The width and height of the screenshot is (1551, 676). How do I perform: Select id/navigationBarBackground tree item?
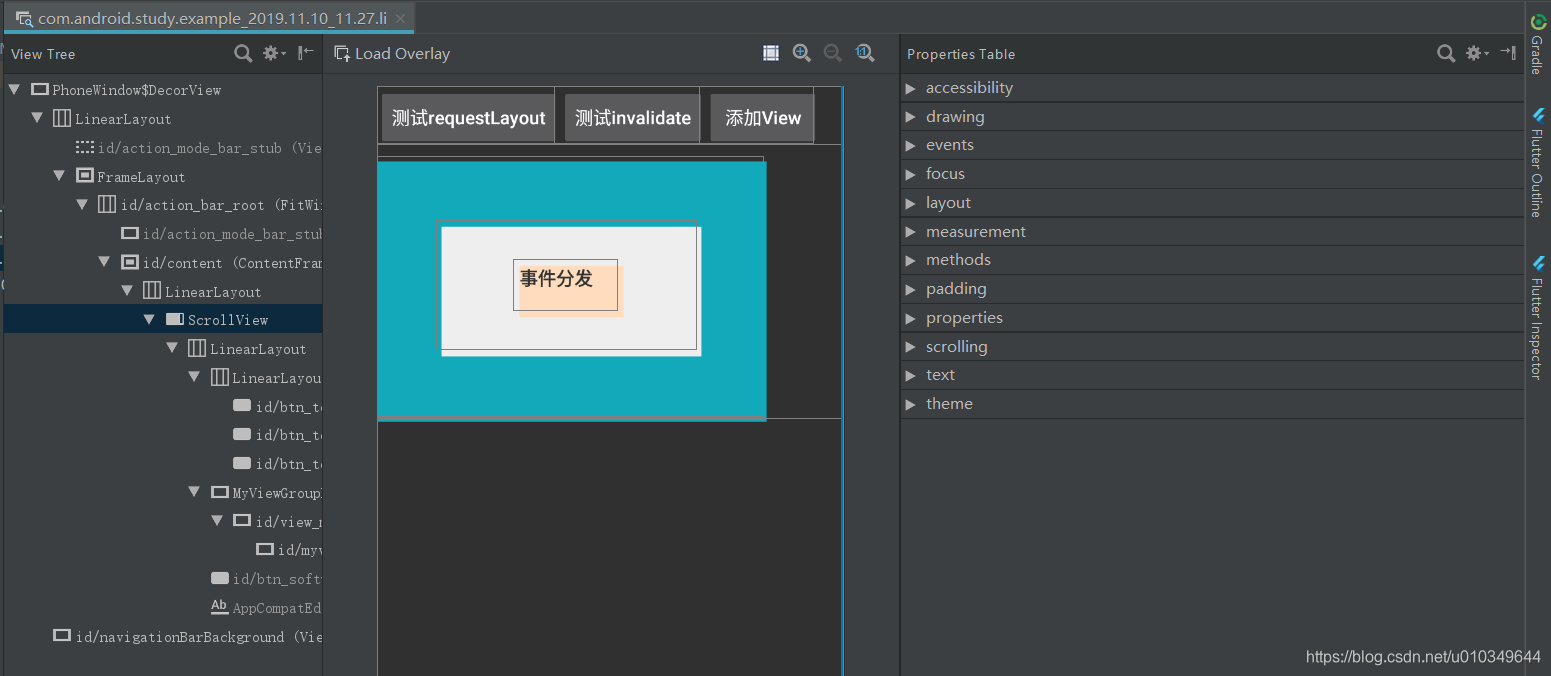(x=187, y=637)
